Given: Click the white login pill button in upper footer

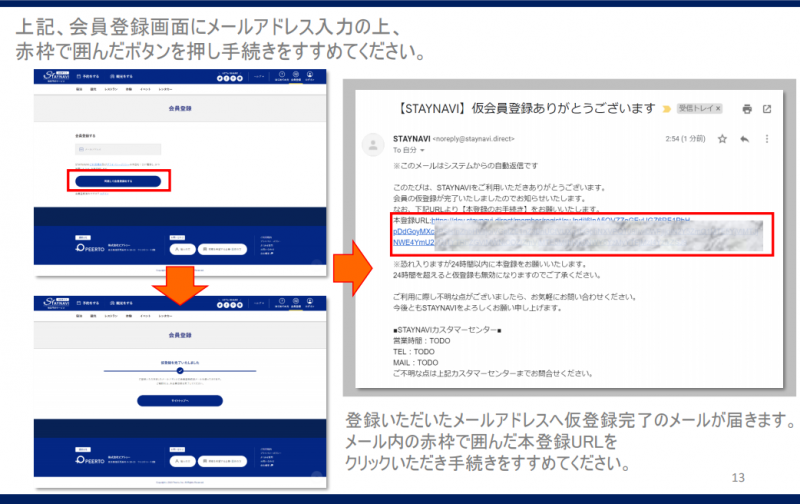Looking at the screenshot, I should [183, 249].
